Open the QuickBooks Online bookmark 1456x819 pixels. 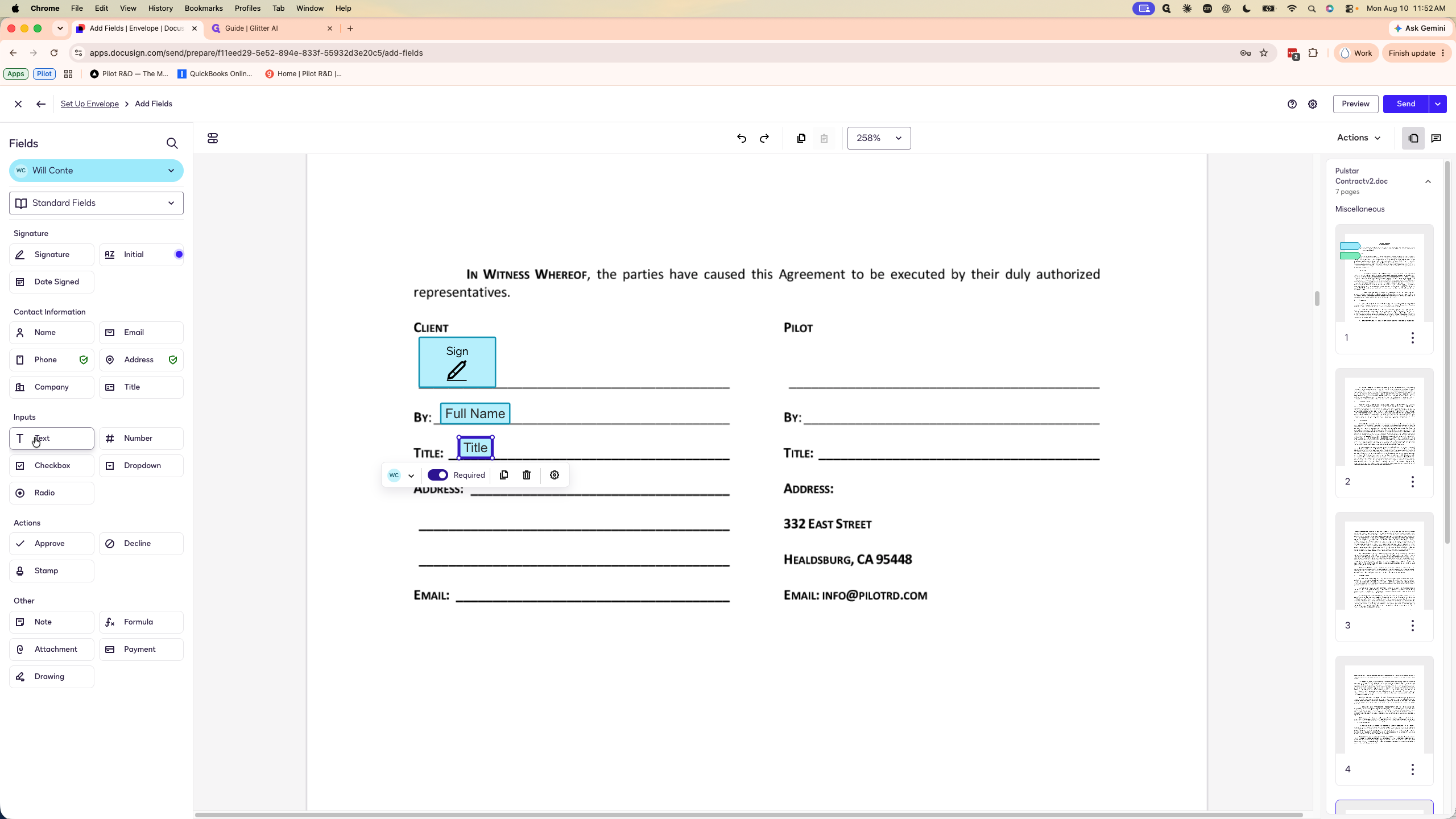point(215,74)
